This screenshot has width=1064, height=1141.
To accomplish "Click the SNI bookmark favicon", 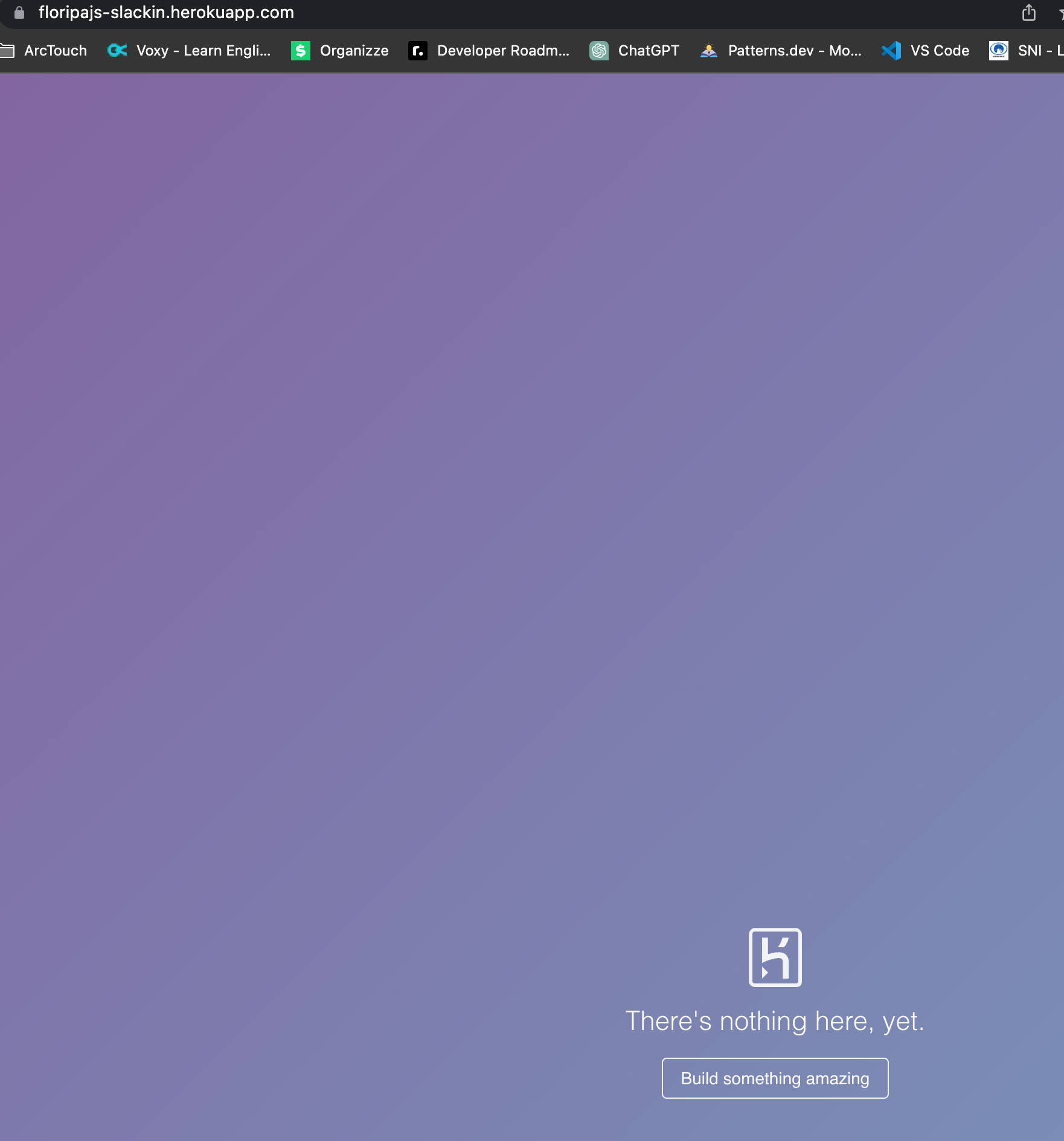I will (999, 51).
